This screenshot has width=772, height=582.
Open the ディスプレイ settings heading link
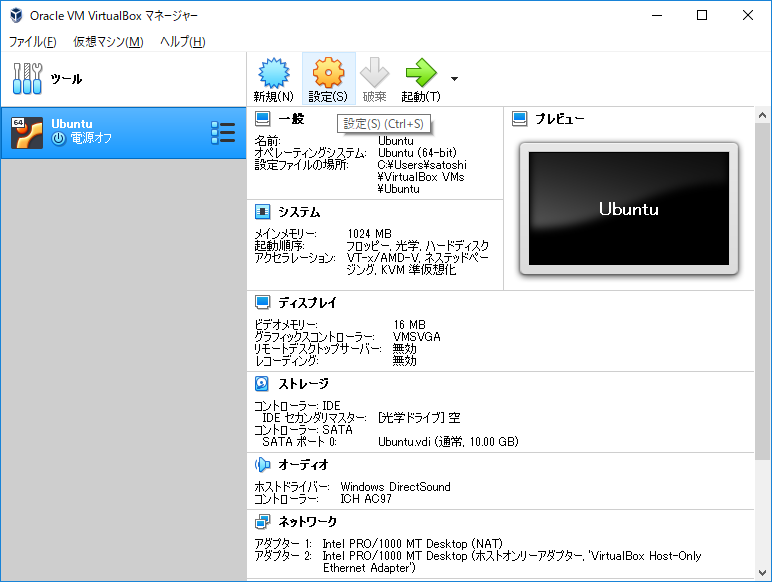coord(307,303)
